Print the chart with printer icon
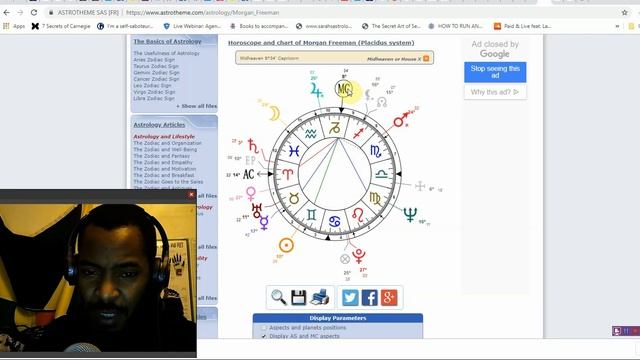The image size is (640, 360). point(319,297)
